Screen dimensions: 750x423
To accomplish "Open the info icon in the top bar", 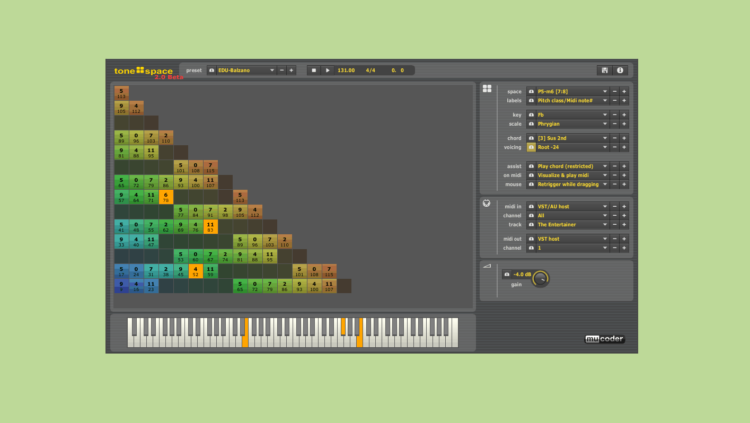I will pos(620,70).
